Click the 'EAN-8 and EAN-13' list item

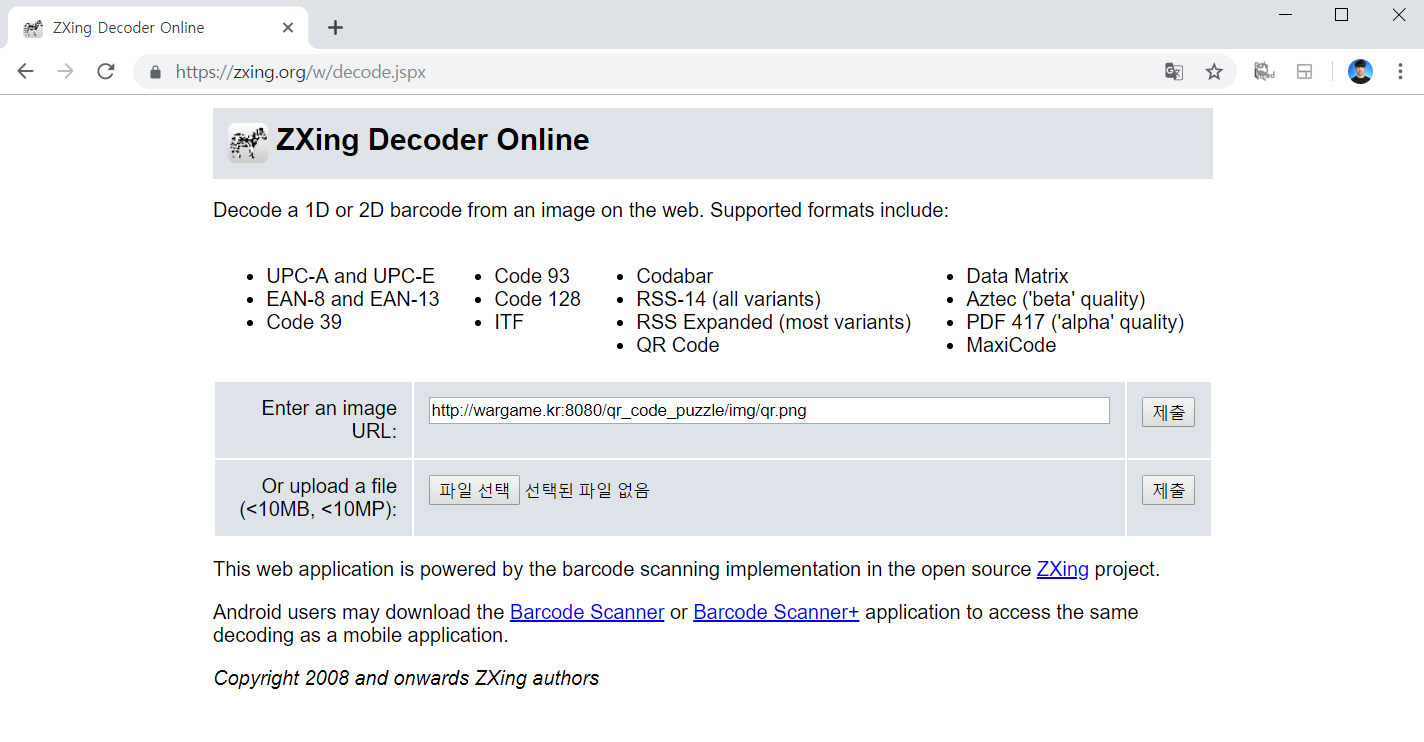click(x=353, y=299)
